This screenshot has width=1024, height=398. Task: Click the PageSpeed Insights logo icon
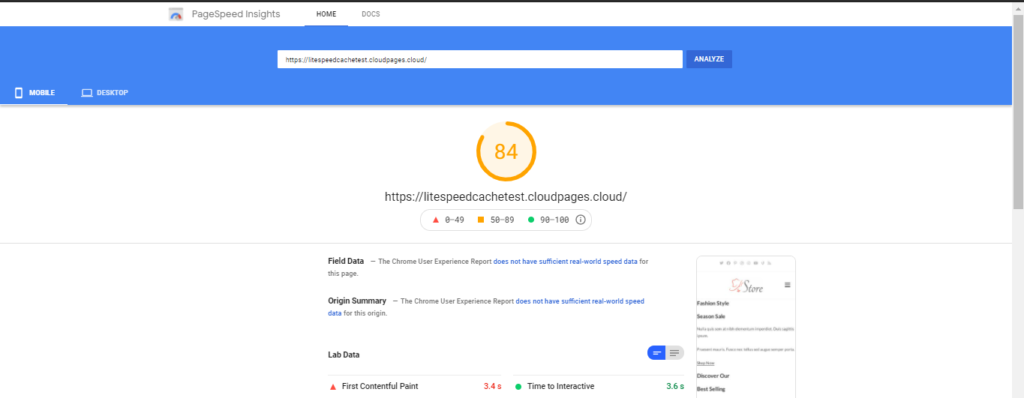[x=176, y=14]
